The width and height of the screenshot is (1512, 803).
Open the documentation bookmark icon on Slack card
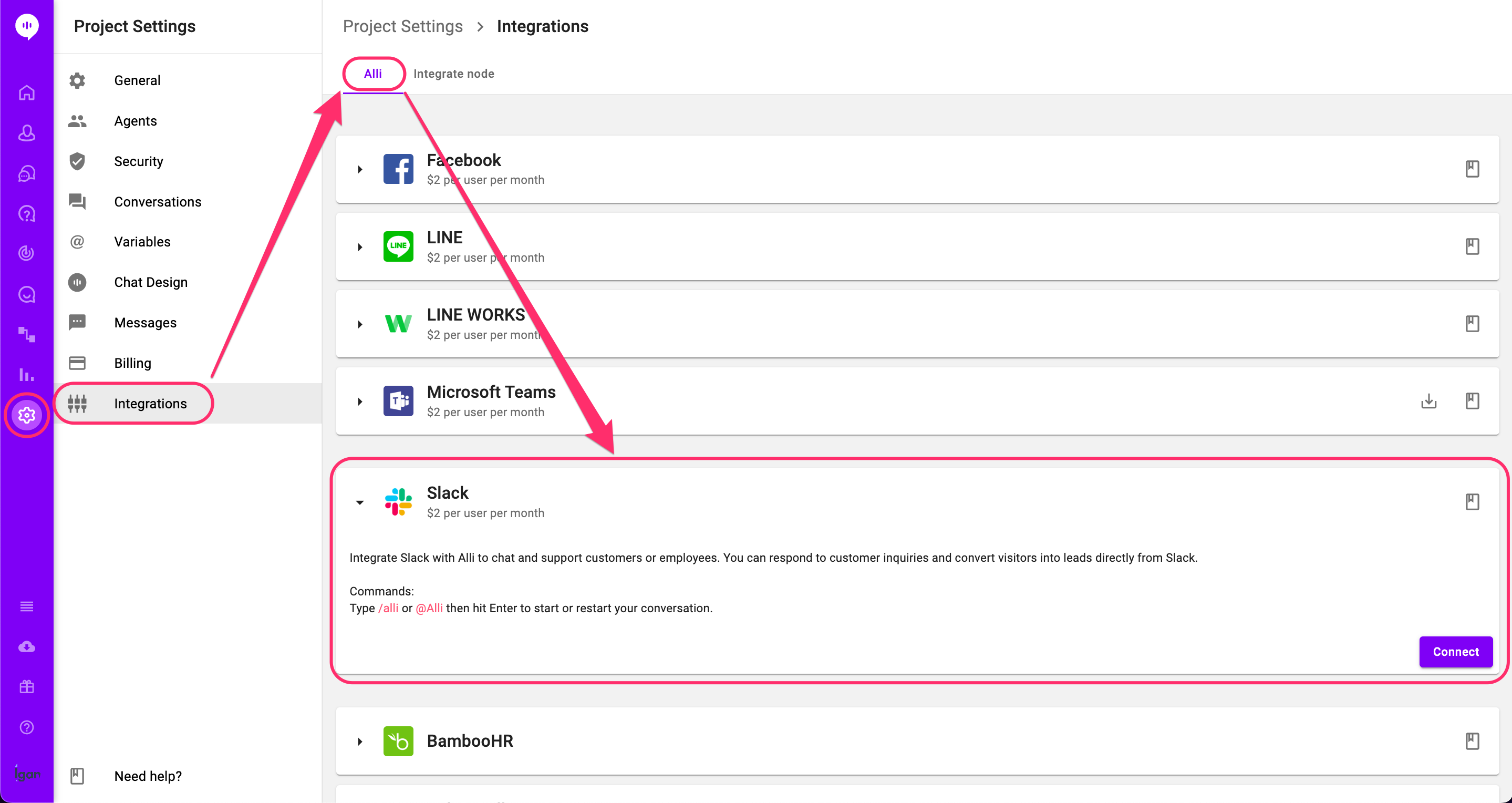pos(1473,501)
